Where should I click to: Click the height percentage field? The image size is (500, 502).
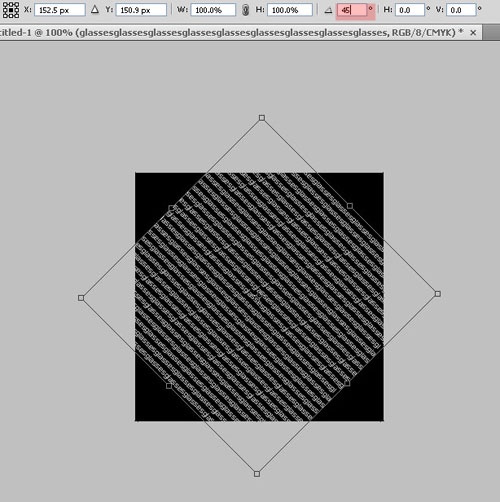click(x=290, y=10)
